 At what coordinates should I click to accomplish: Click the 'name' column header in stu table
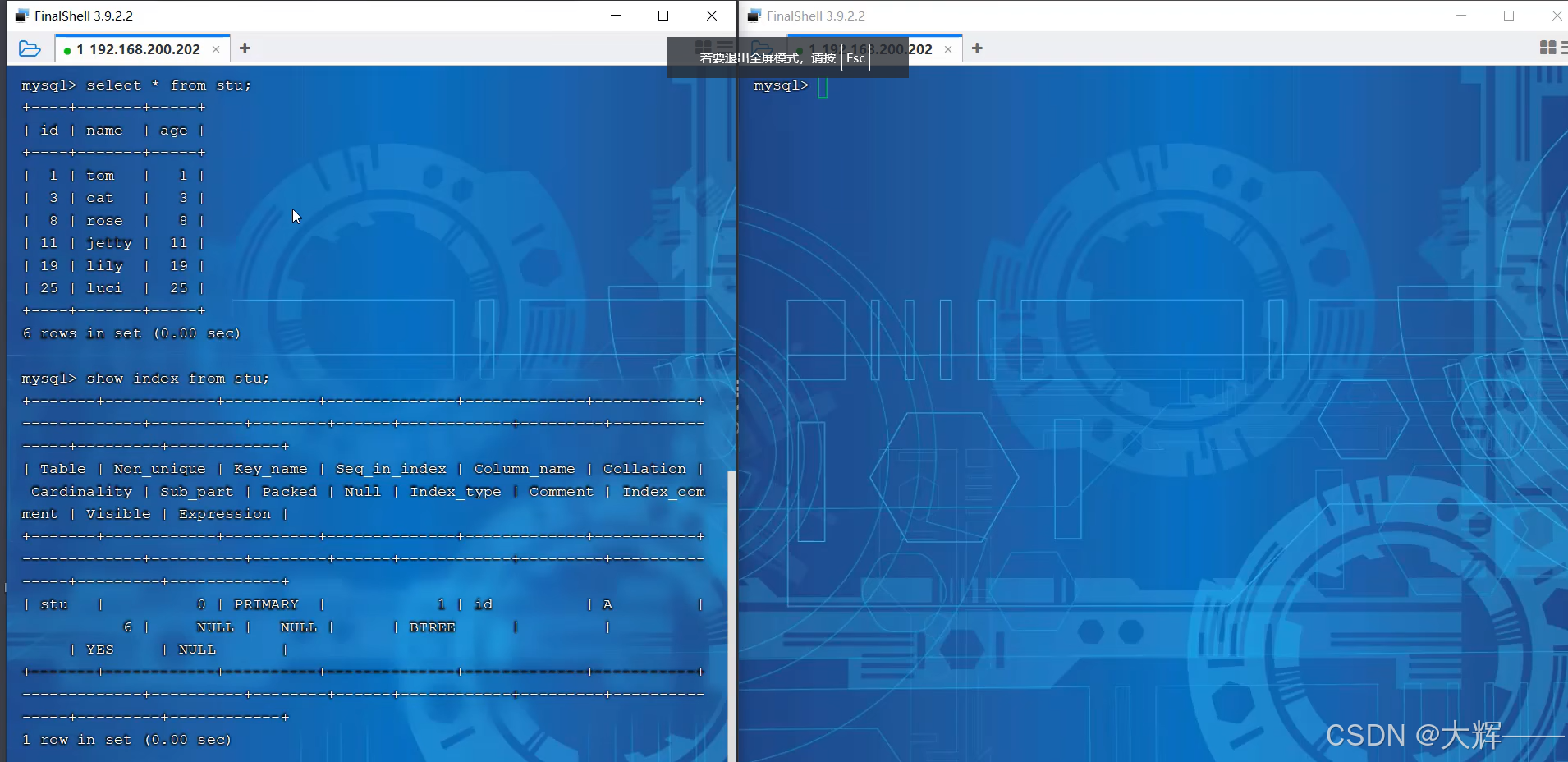(104, 131)
